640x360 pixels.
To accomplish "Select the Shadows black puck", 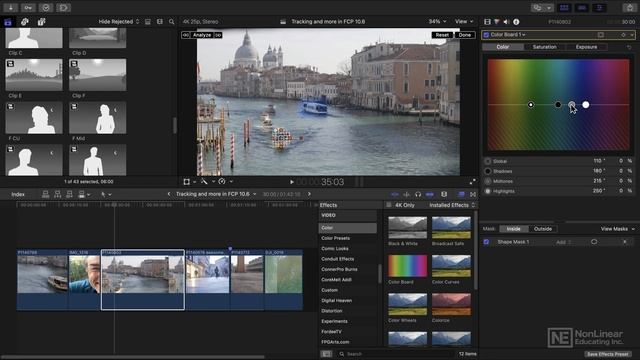I will [x=558, y=105].
